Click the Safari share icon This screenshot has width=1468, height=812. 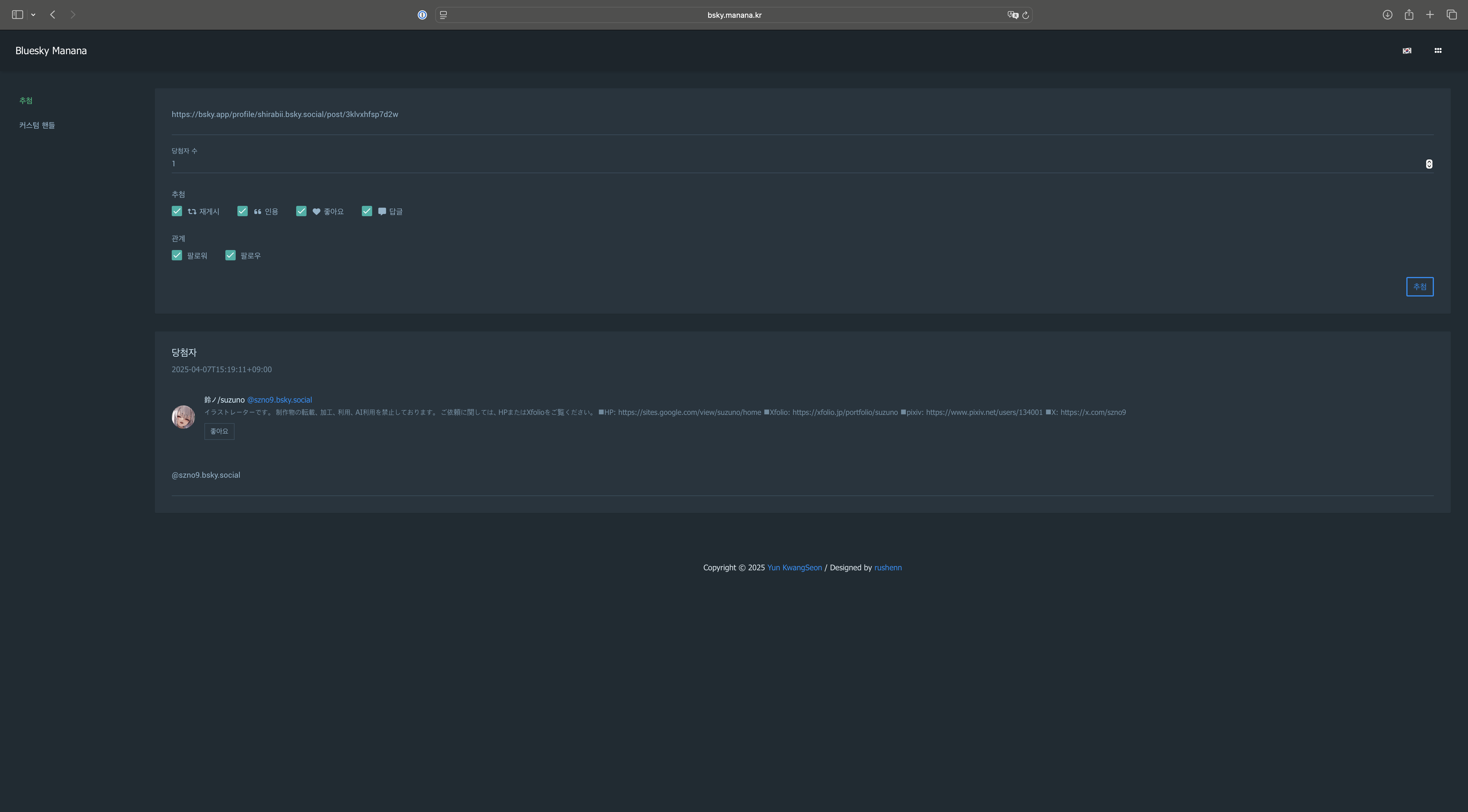[1409, 15]
